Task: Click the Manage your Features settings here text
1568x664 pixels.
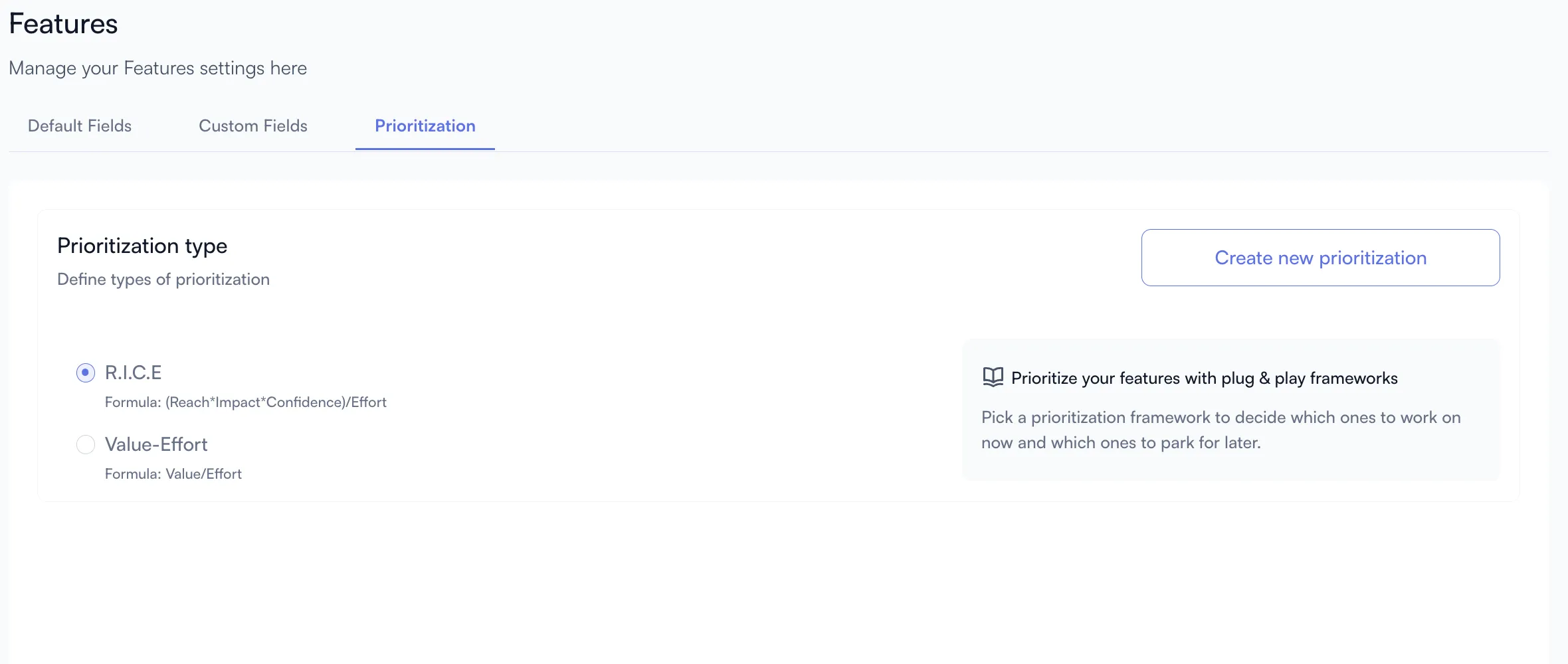Action: (158, 68)
